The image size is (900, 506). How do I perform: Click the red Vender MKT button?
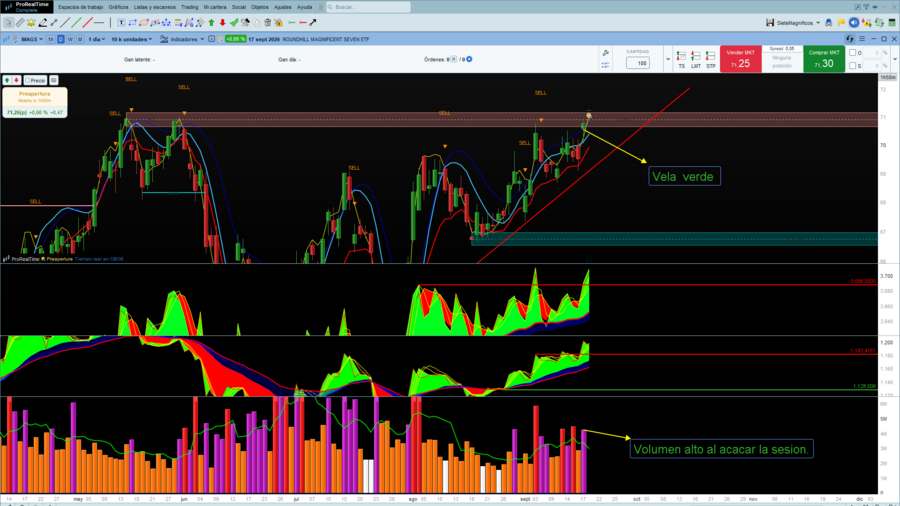coord(740,59)
